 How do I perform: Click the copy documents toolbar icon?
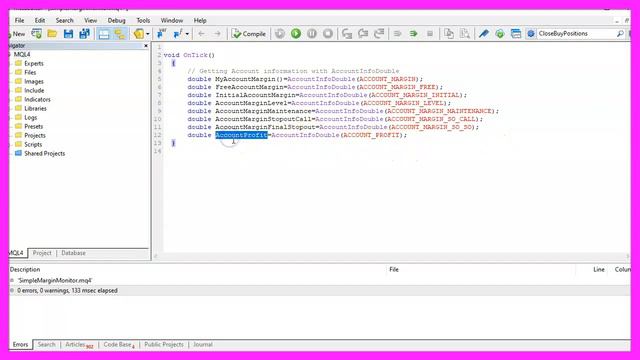pyautogui.click(x=449, y=33)
